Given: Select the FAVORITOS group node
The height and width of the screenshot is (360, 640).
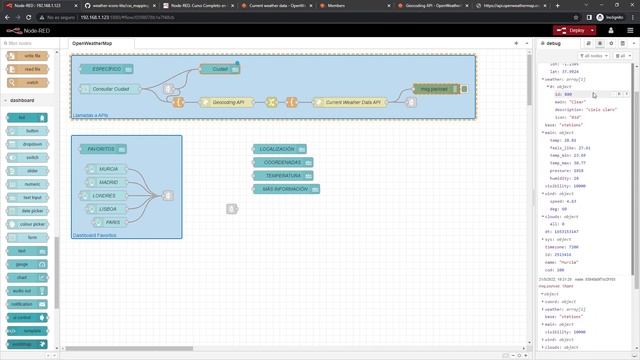Looking at the screenshot, I should coord(103,149).
